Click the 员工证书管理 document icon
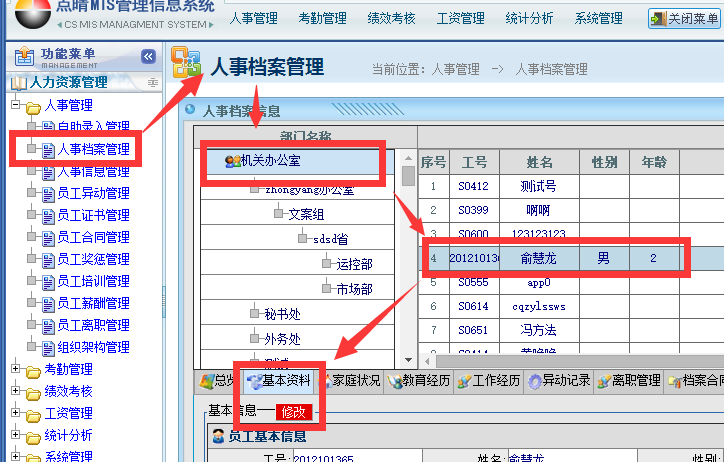 point(47,216)
